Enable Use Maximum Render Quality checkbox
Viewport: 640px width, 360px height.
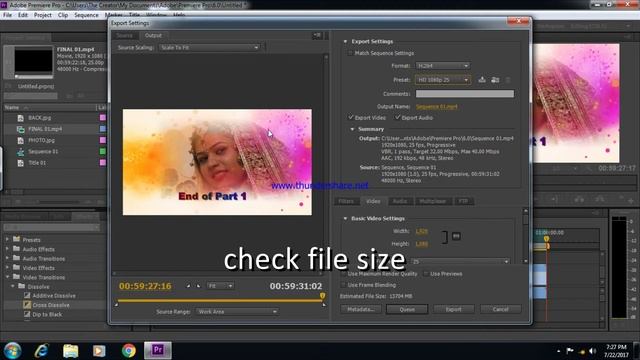[x=343, y=274]
